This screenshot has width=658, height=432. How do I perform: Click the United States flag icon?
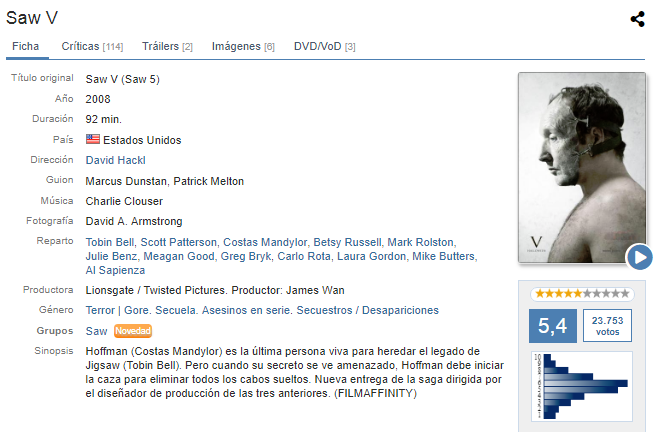point(93,139)
